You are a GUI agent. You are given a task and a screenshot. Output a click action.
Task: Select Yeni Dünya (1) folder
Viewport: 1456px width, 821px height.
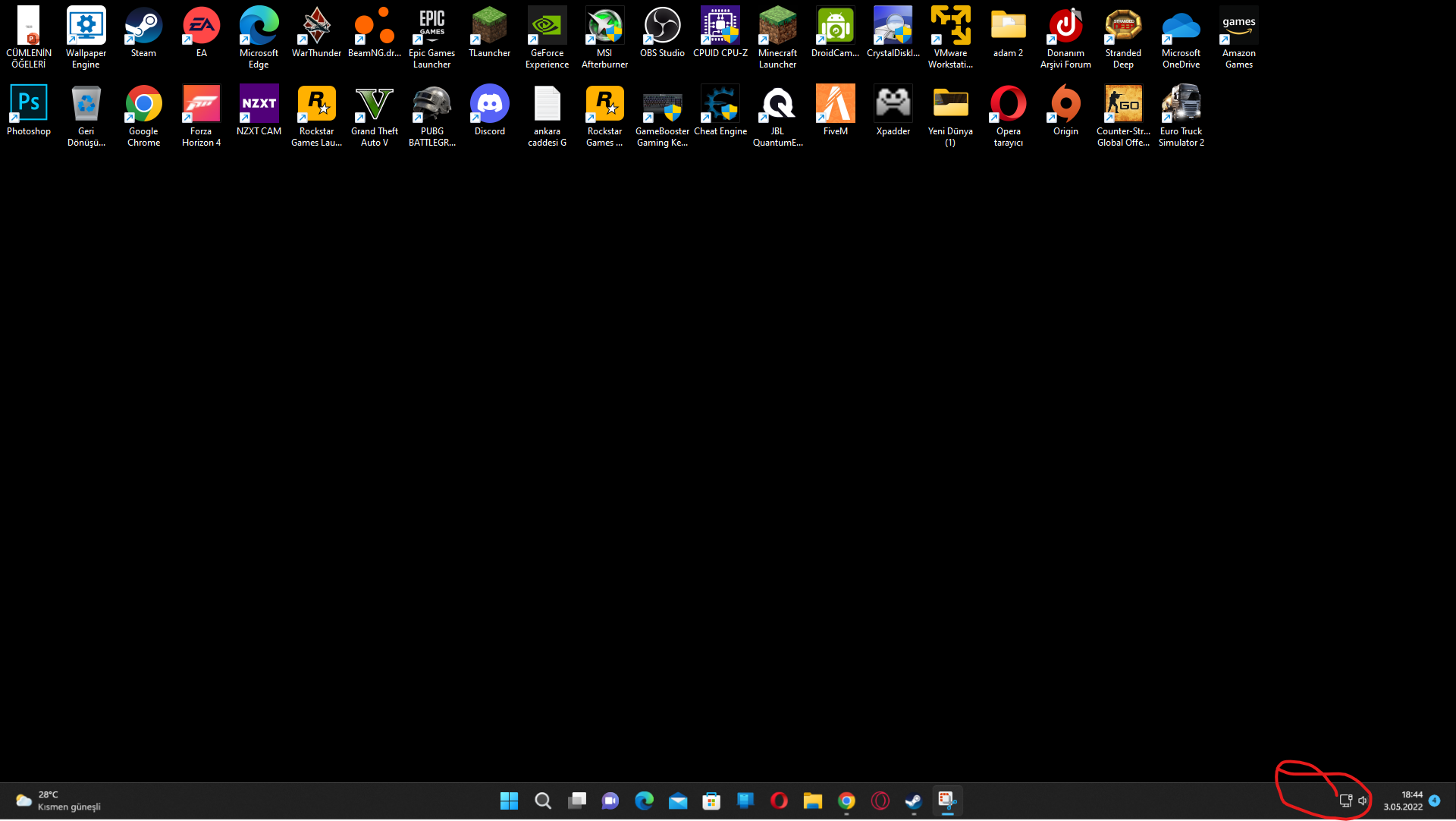(x=950, y=116)
